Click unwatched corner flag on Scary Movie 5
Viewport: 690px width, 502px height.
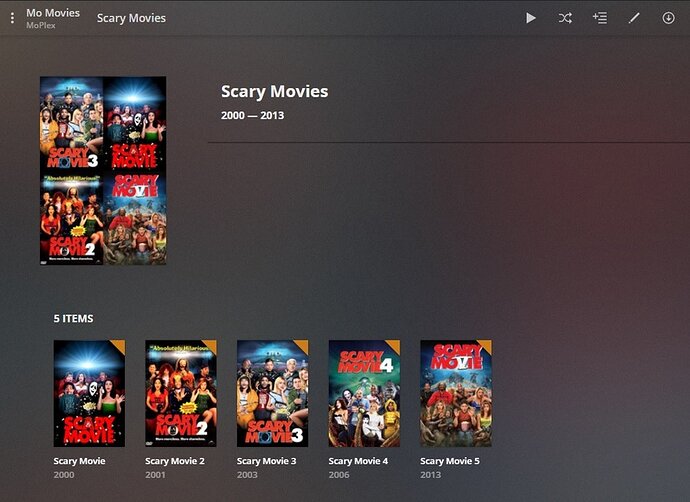[x=486, y=345]
